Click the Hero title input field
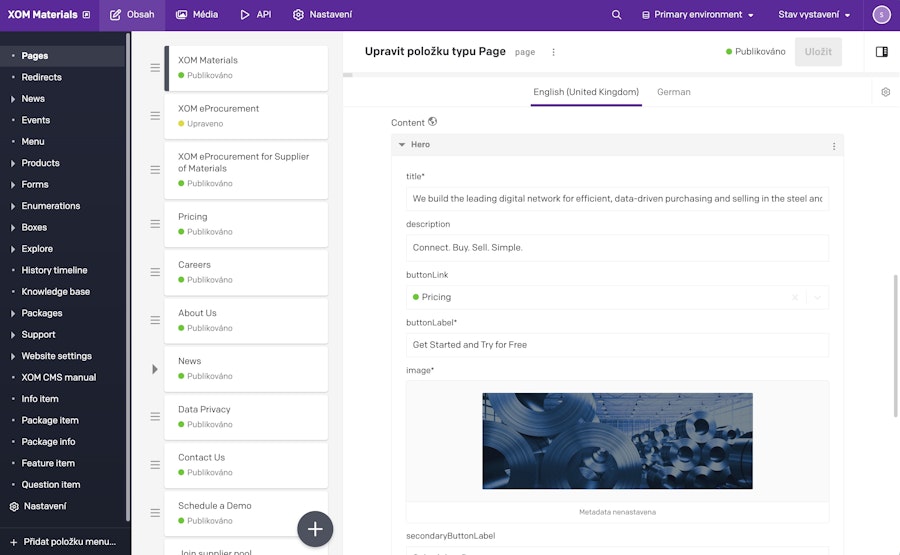This screenshot has width=900, height=555. (617, 199)
